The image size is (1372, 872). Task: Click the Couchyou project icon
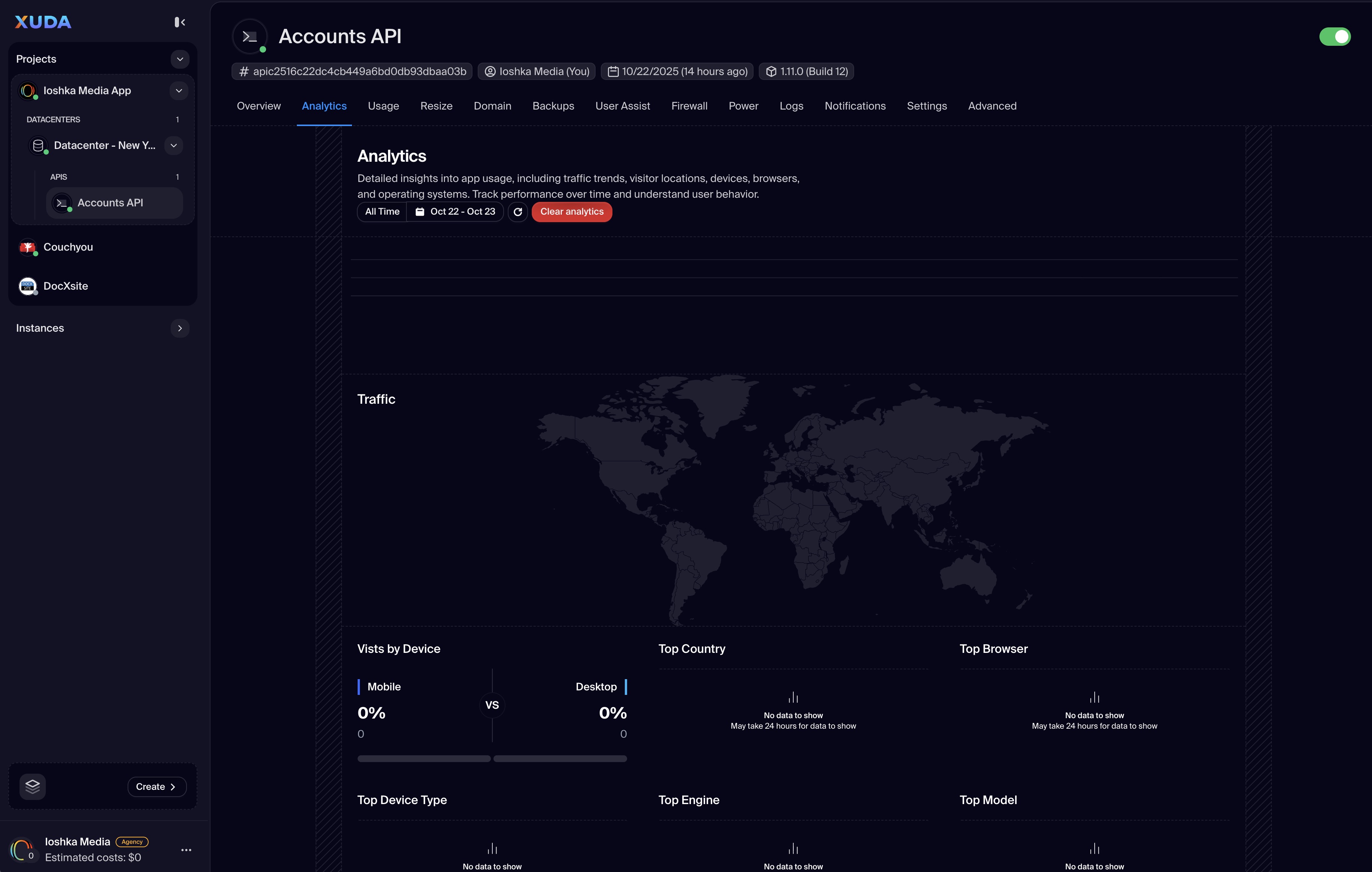(x=27, y=247)
